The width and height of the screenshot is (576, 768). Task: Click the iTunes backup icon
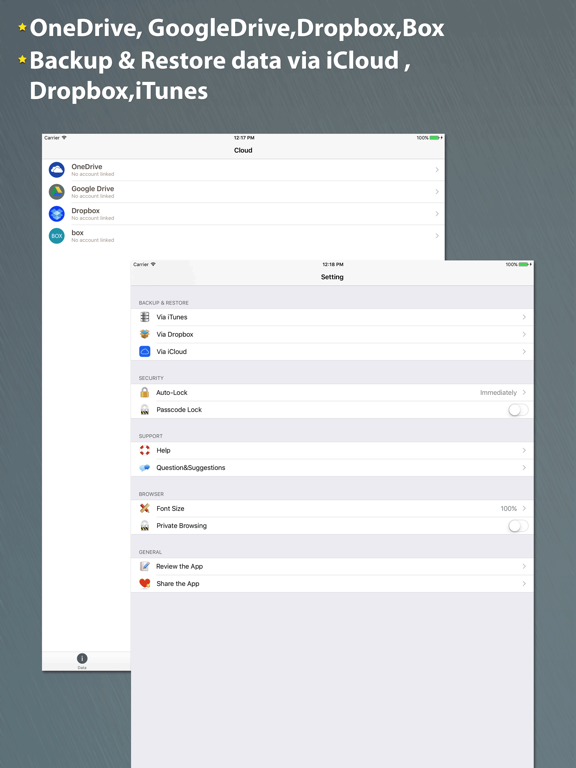click(144, 317)
